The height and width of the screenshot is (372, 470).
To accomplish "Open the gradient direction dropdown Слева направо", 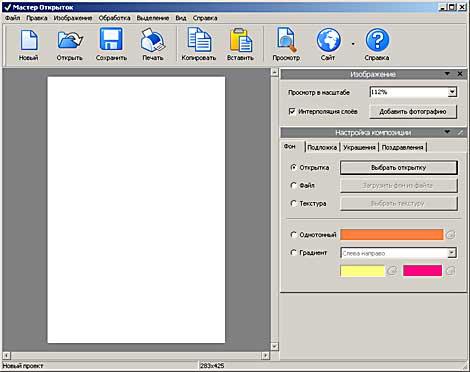I will click(452, 253).
